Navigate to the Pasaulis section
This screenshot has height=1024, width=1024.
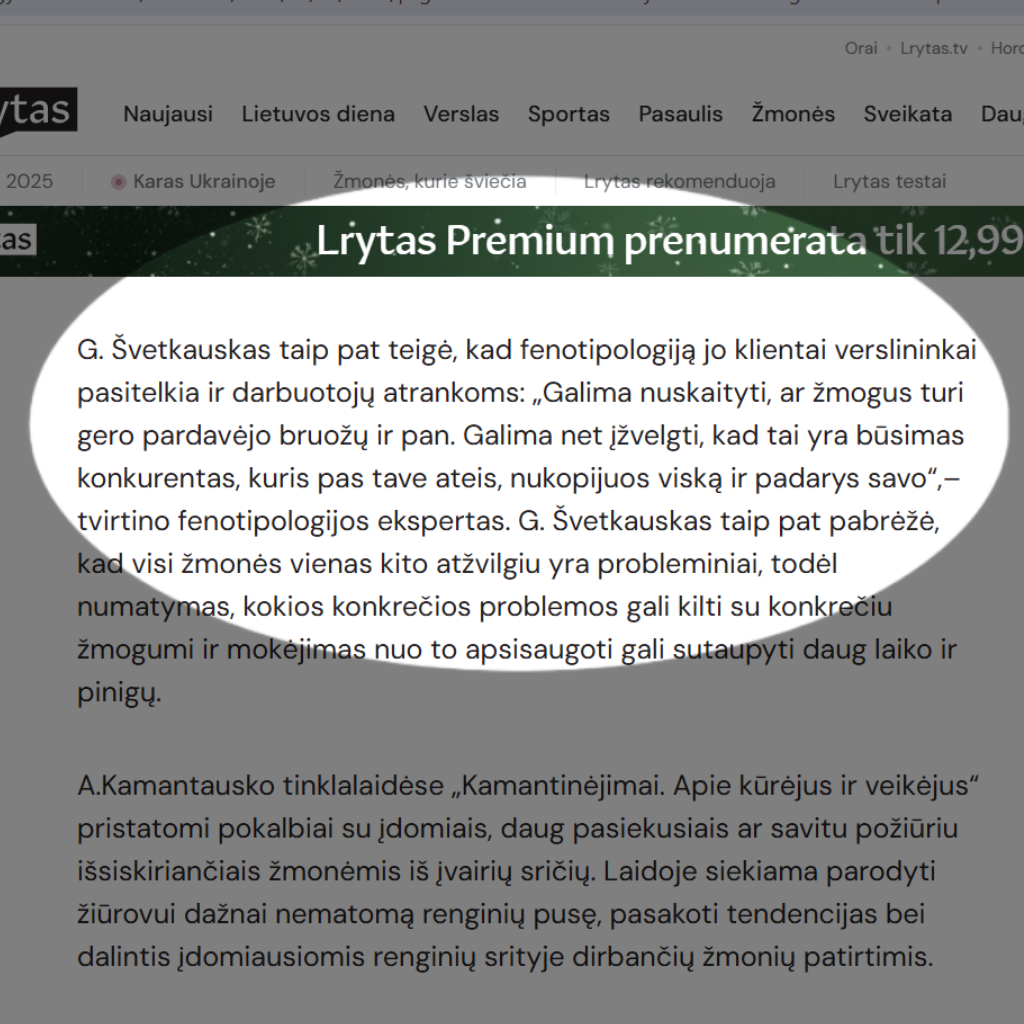point(681,114)
